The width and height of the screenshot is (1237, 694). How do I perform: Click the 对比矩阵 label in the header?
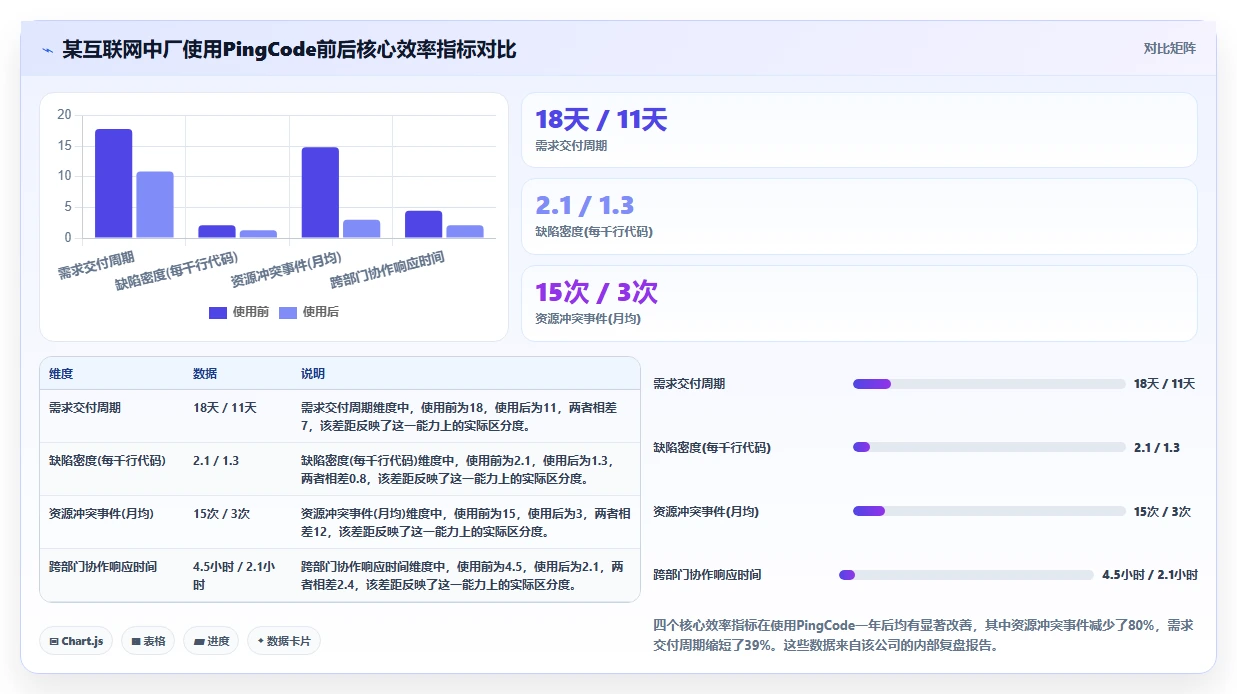coord(1169,48)
